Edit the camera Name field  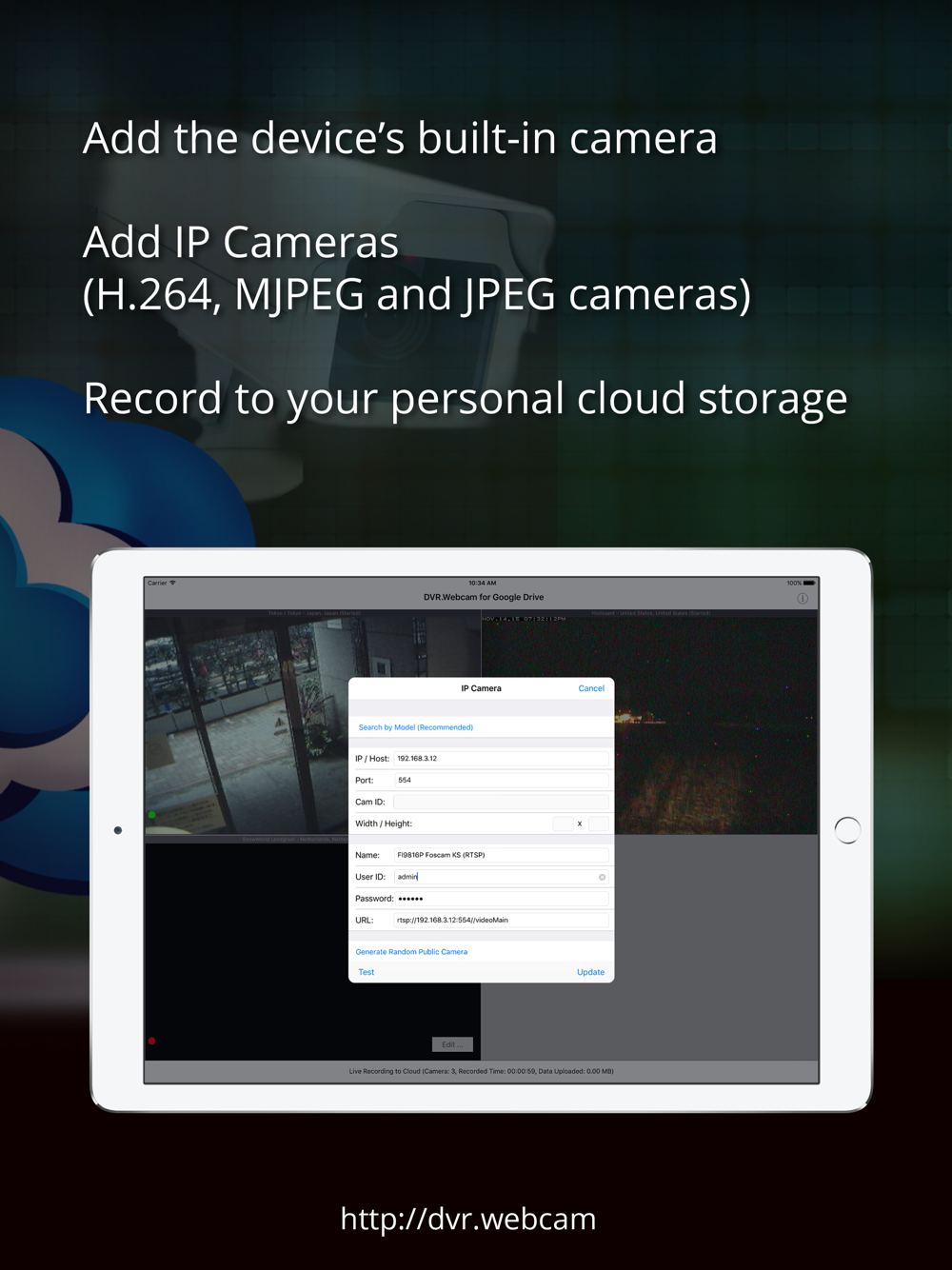click(500, 855)
